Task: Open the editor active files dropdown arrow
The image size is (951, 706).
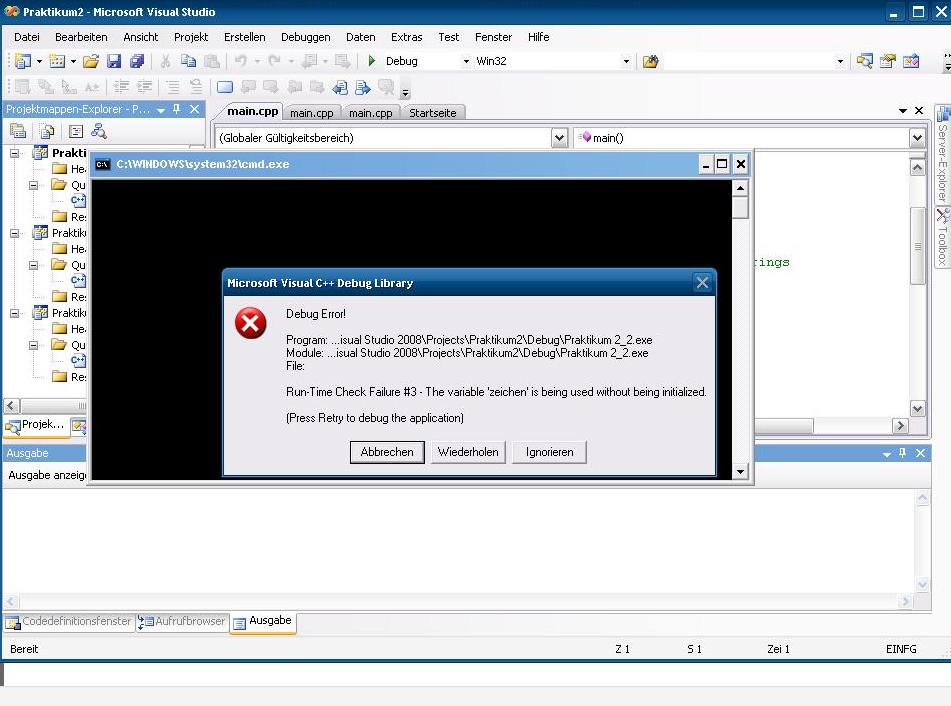Action: click(902, 110)
